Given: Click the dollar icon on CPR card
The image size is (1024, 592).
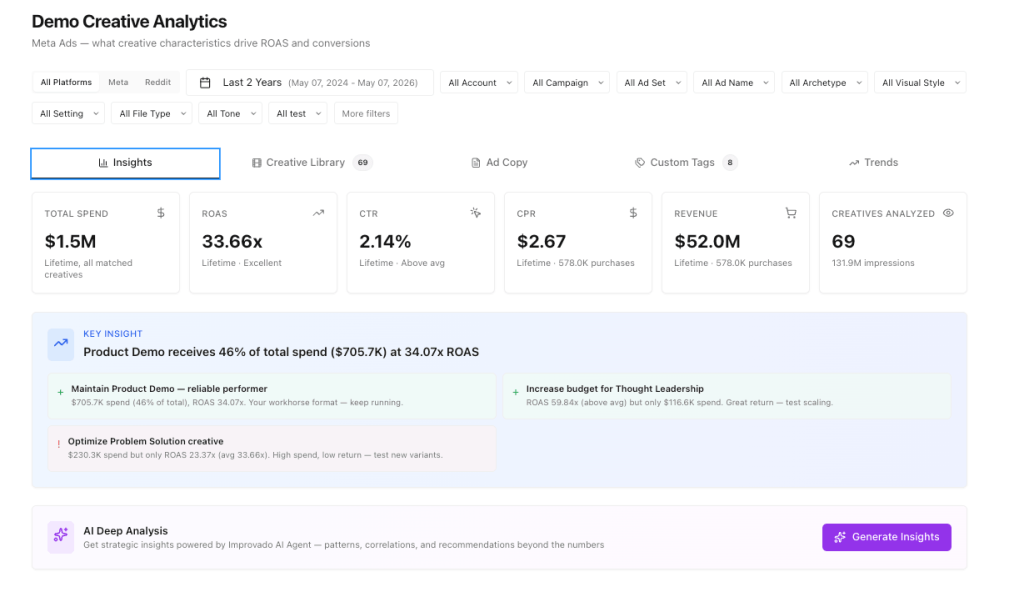Looking at the screenshot, I should [x=633, y=213].
